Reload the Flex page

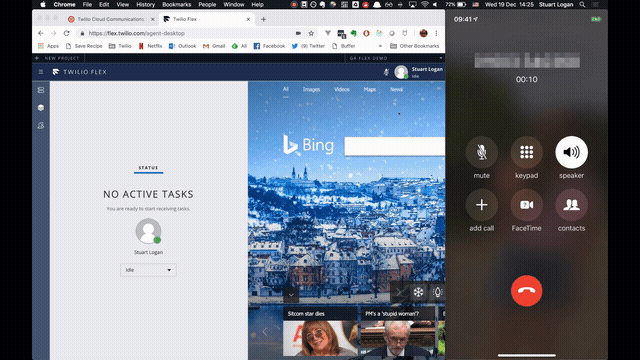(67, 33)
